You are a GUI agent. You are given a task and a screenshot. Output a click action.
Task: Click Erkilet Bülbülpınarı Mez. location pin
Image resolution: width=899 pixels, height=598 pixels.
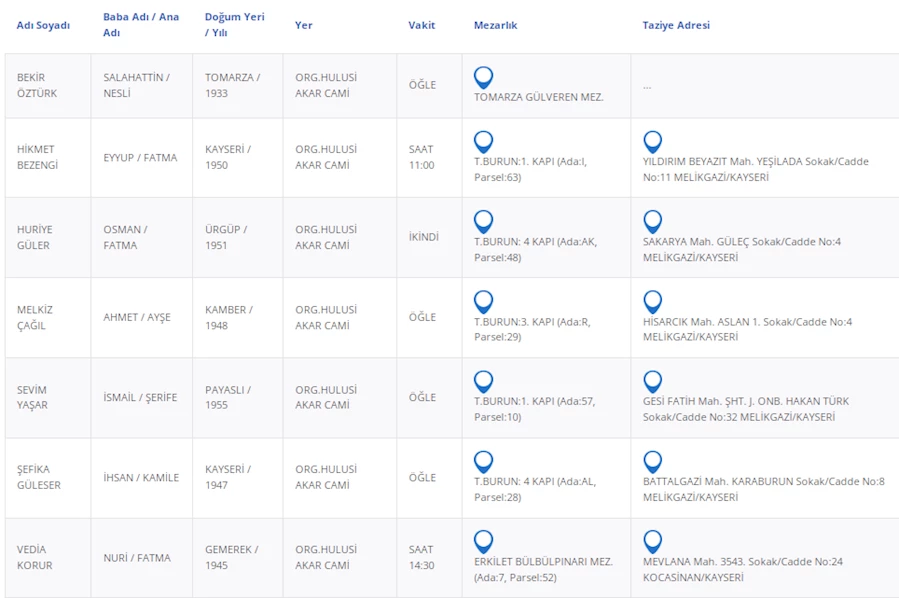coord(483,541)
